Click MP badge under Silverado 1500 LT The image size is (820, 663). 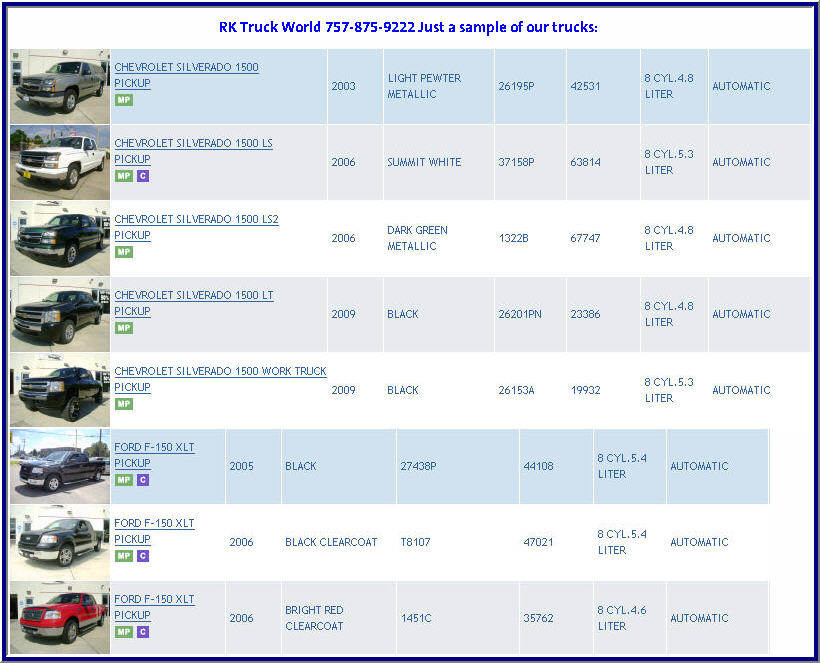[124, 328]
